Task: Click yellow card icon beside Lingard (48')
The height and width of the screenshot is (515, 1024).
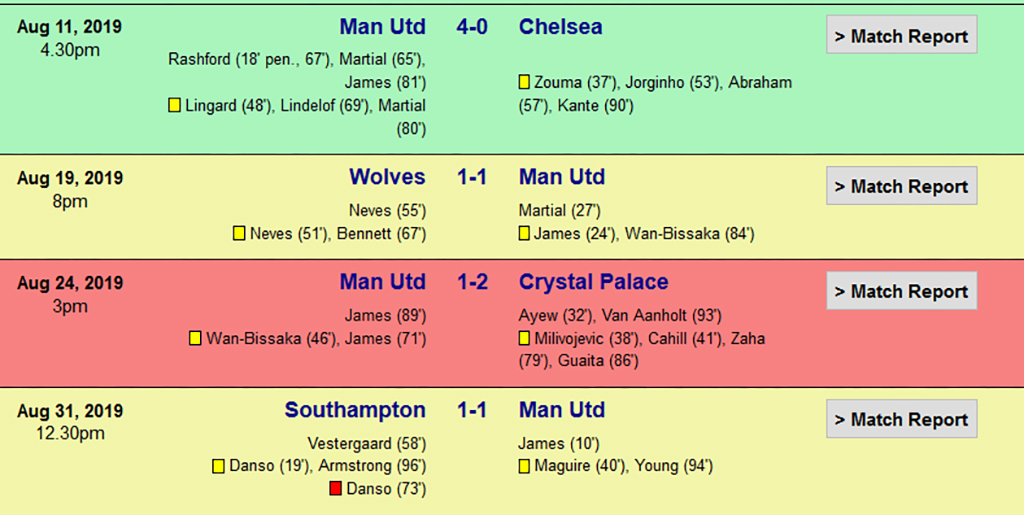Action: click(x=174, y=105)
